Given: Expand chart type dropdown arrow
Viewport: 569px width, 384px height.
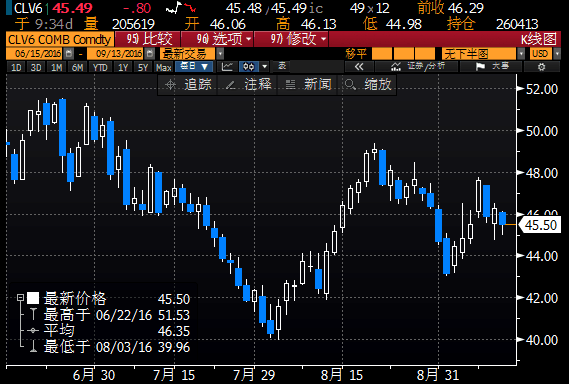Looking at the screenshot, I should [265, 67].
